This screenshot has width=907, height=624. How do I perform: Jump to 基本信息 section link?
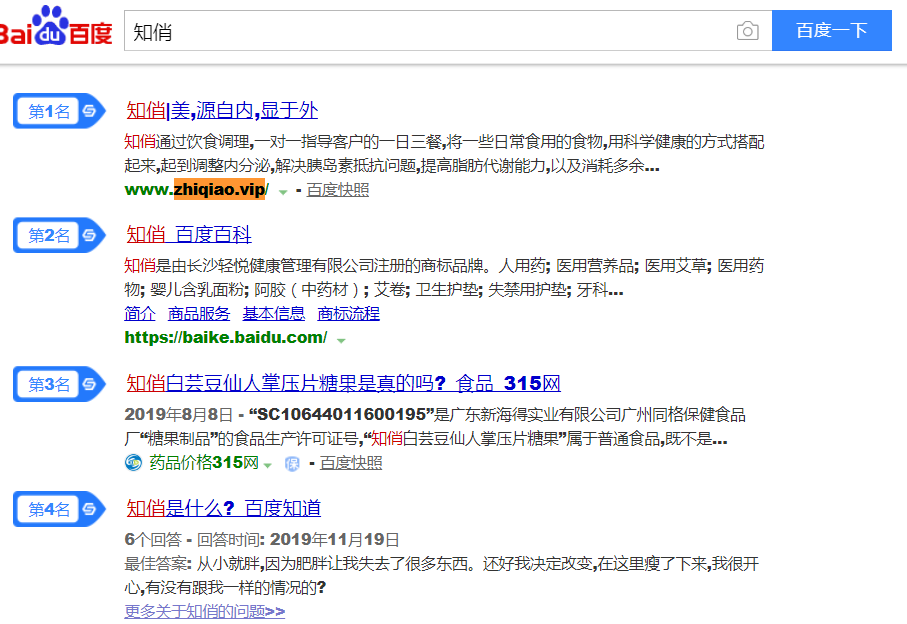coord(274,313)
